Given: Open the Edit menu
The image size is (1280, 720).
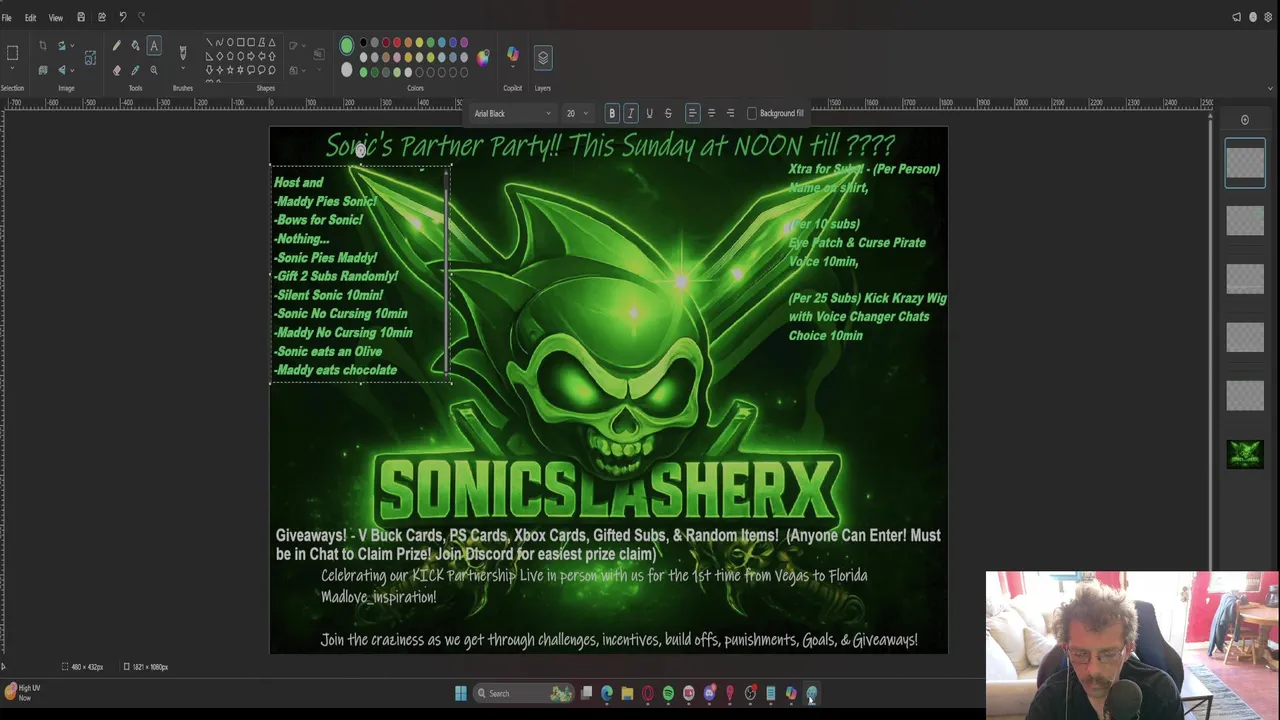Looking at the screenshot, I should pyautogui.click(x=30, y=17).
